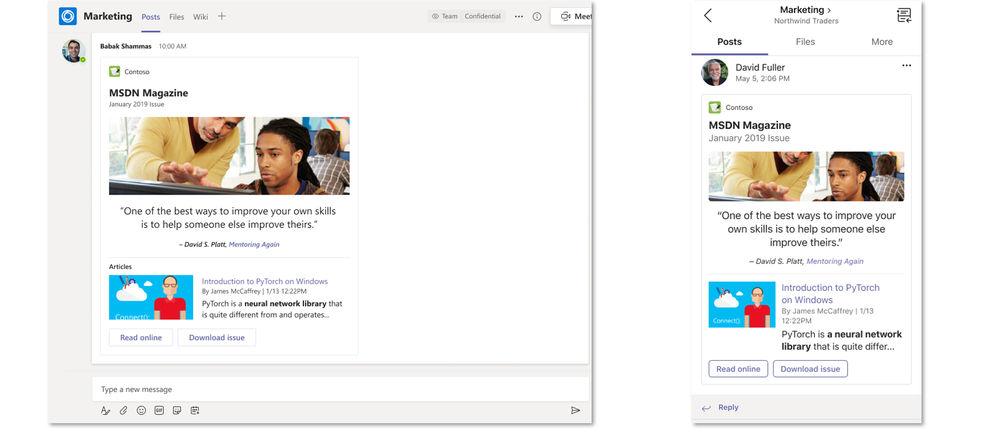Image resolution: width=999 pixels, height=429 pixels.
Task: Add a new tab with plus icon
Action: [x=222, y=16]
